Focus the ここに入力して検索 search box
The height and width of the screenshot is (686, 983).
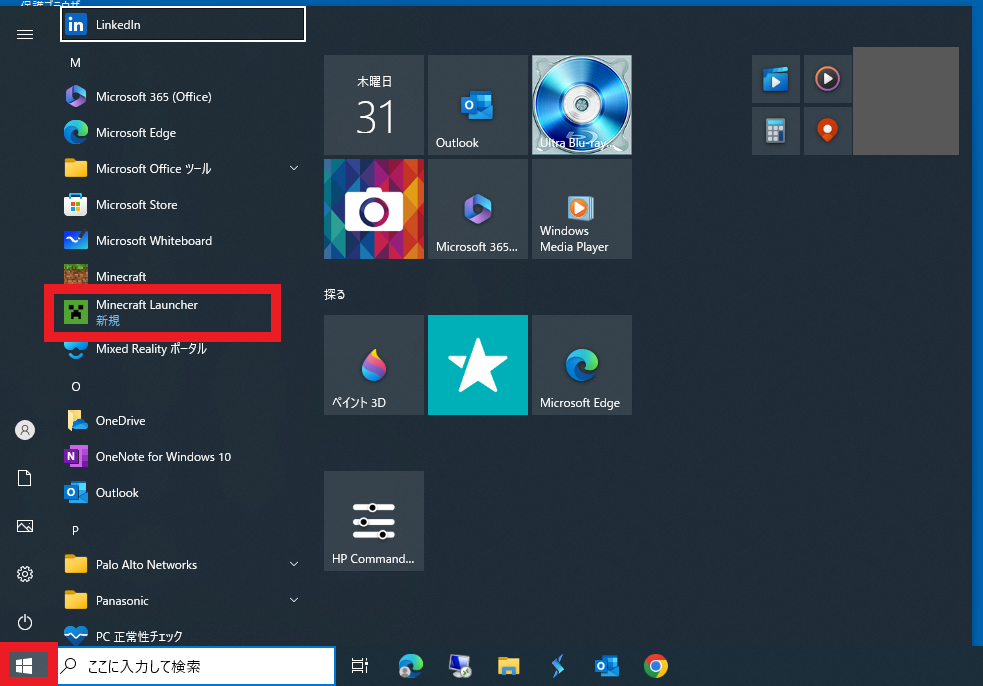click(x=196, y=666)
